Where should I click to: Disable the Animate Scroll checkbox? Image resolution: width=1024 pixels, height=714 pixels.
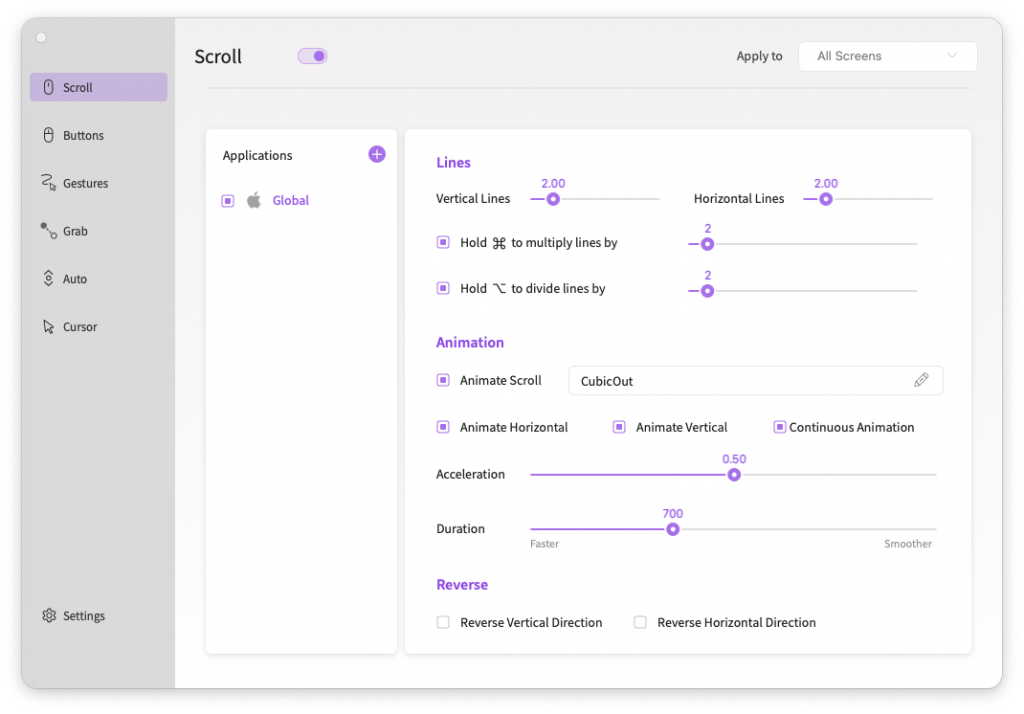click(x=443, y=380)
